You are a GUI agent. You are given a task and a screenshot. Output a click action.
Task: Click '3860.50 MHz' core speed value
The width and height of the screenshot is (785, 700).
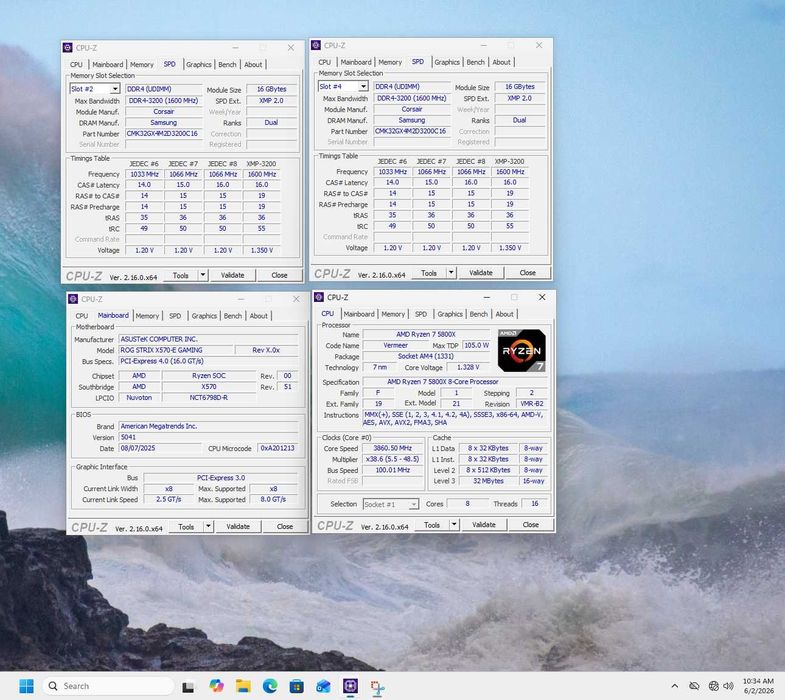pyautogui.click(x=393, y=448)
